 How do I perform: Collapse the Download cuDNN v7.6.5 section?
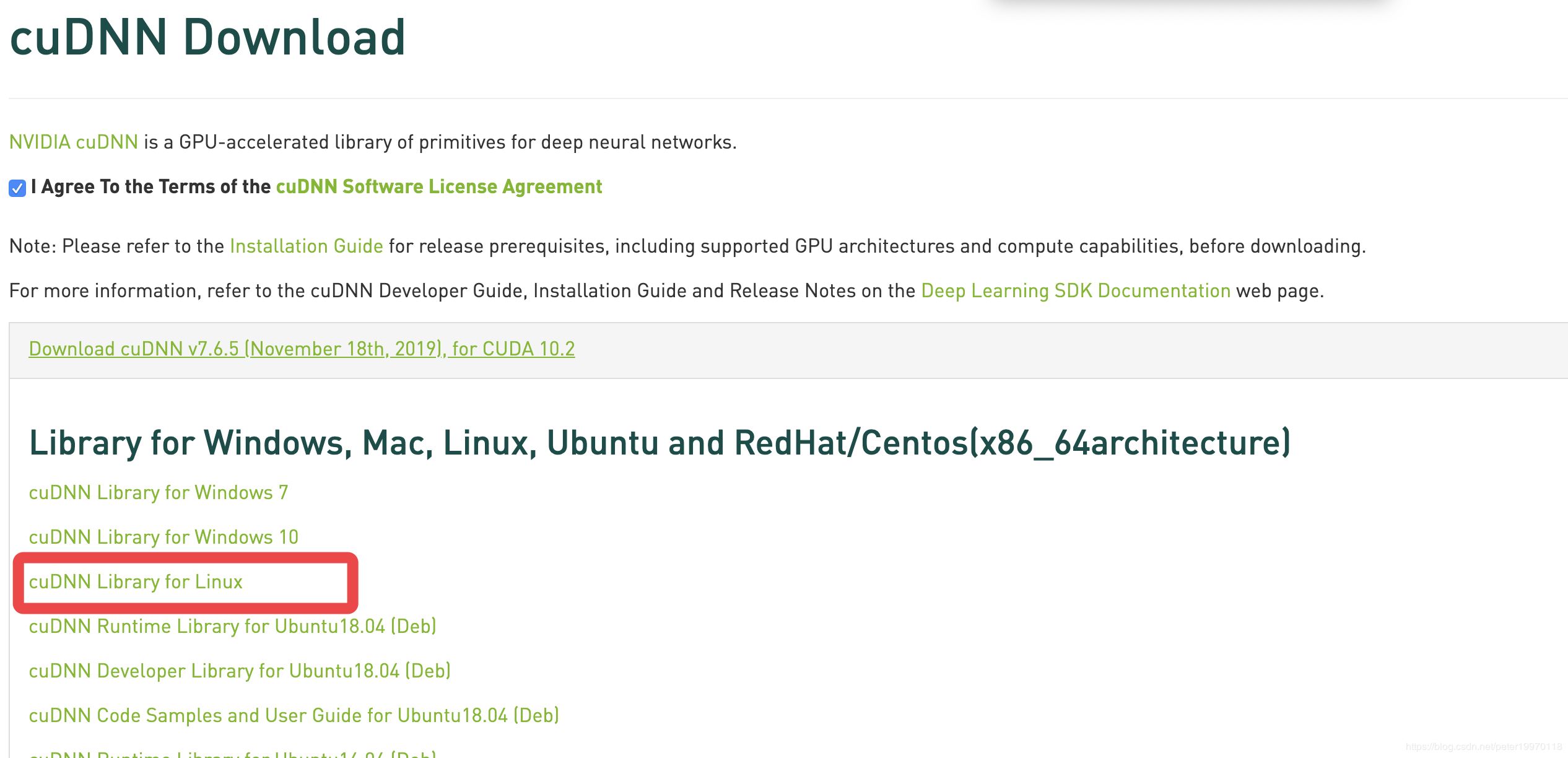click(302, 349)
